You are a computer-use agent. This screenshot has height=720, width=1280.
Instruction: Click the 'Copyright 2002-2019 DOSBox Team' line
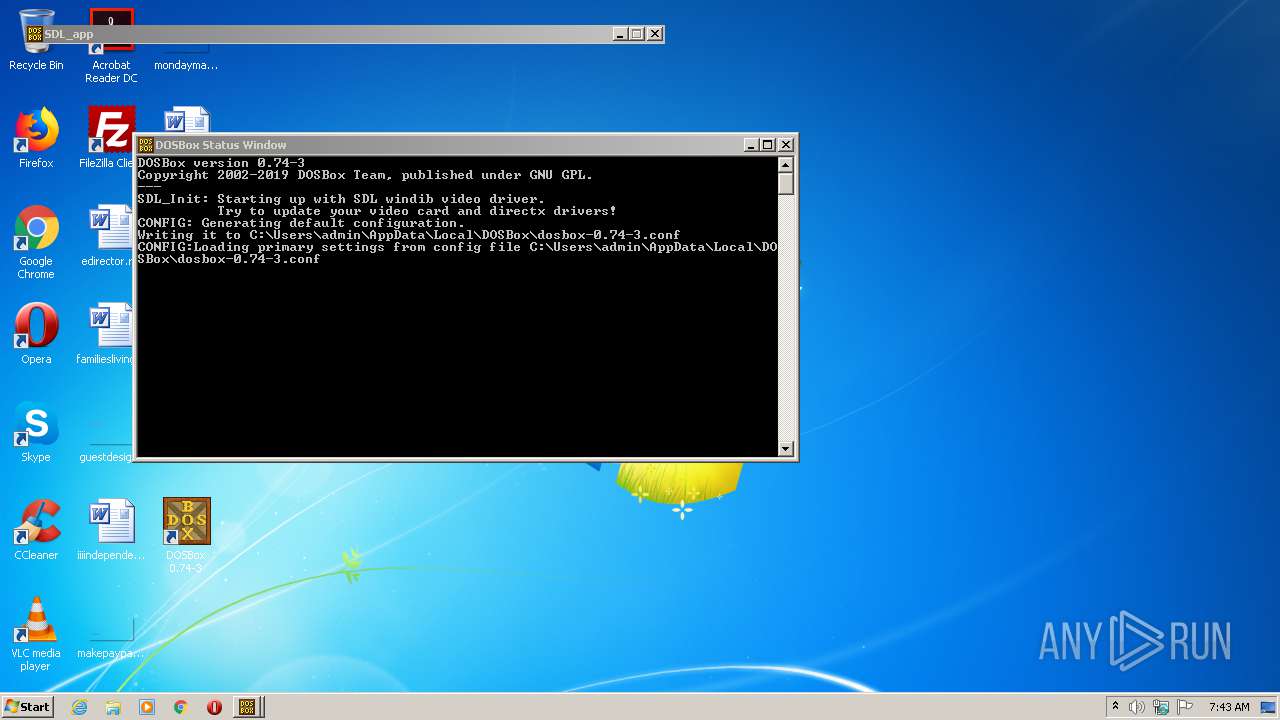click(x=365, y=175)
